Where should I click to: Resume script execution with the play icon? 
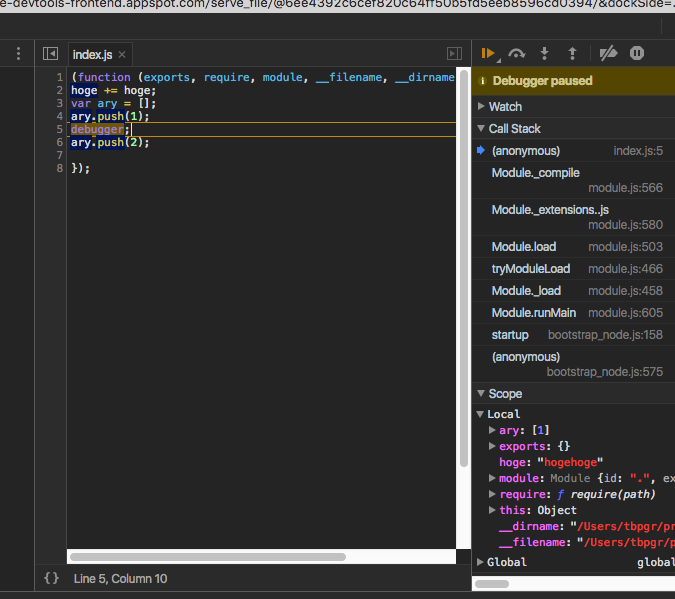click(488, 53)
